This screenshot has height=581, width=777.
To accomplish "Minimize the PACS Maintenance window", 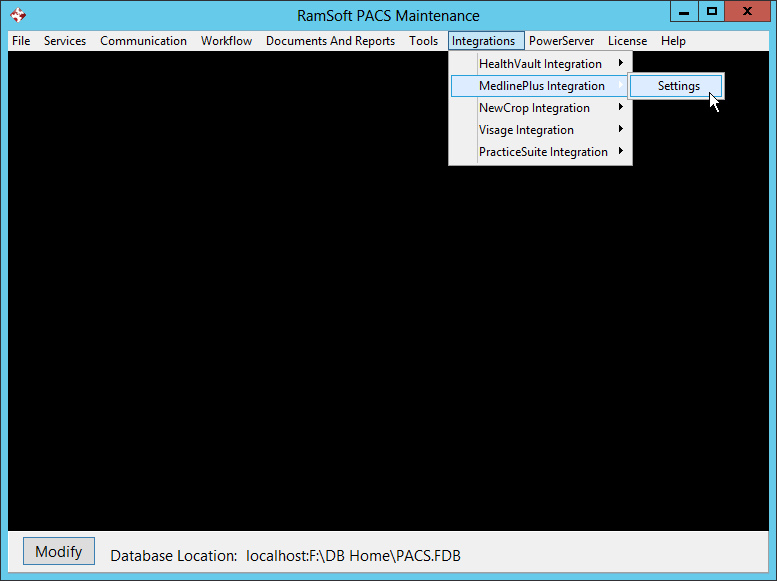I will click(683, 11).
